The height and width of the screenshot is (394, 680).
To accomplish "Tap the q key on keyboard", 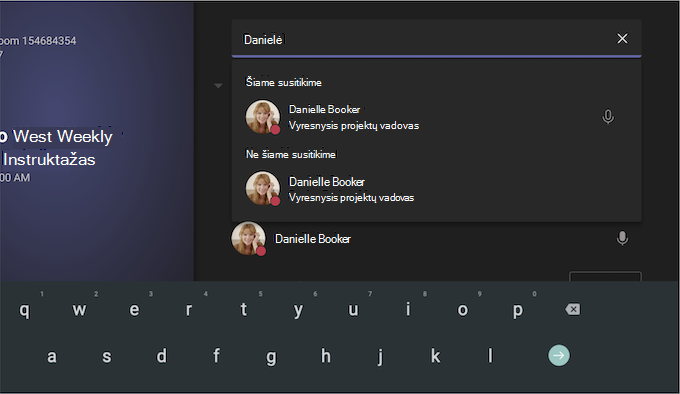I will (25, 310).
